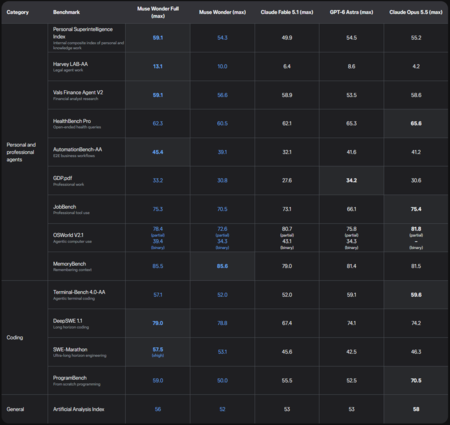The width and height of the screenshot is (450, 425).
Task: Click the "GDP.pdf" benchmark name
Action: (62, 178)
